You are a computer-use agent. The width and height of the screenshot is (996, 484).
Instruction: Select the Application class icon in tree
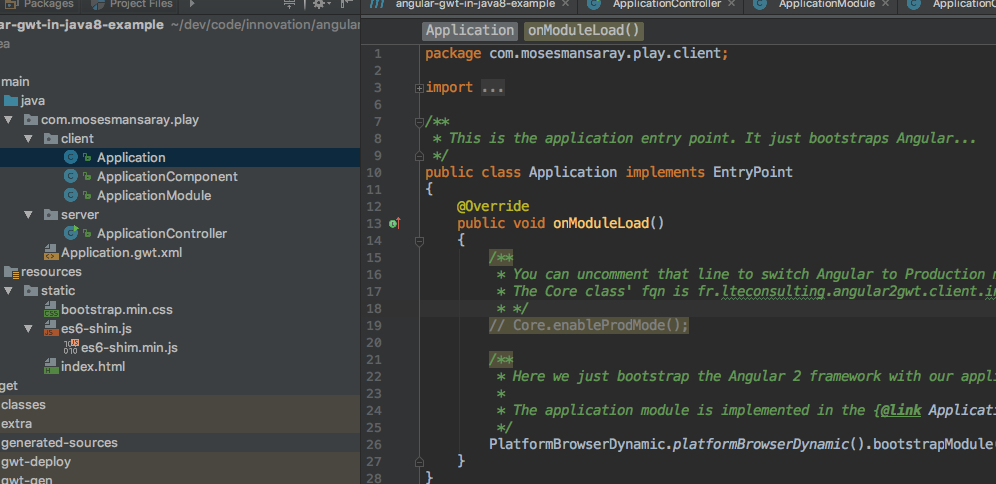click(x=71, y=157)
